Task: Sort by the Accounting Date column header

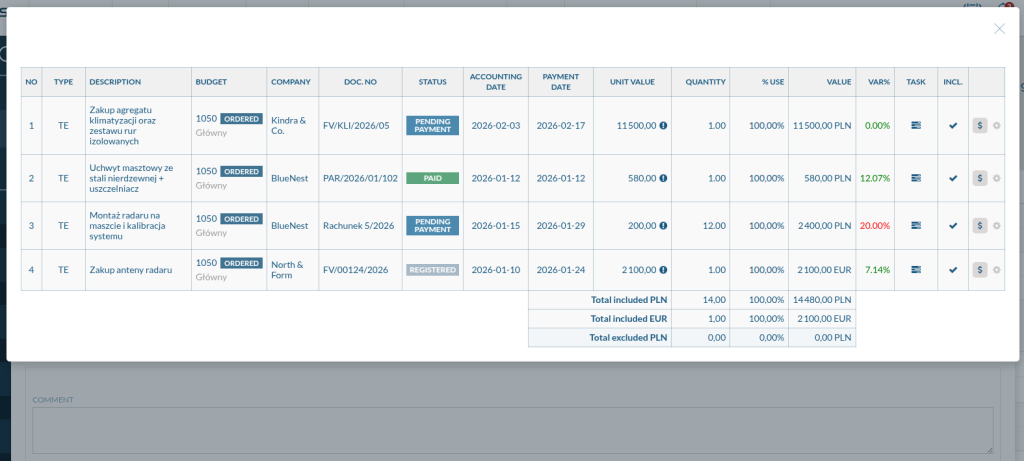Action: (x=496, y=82)
